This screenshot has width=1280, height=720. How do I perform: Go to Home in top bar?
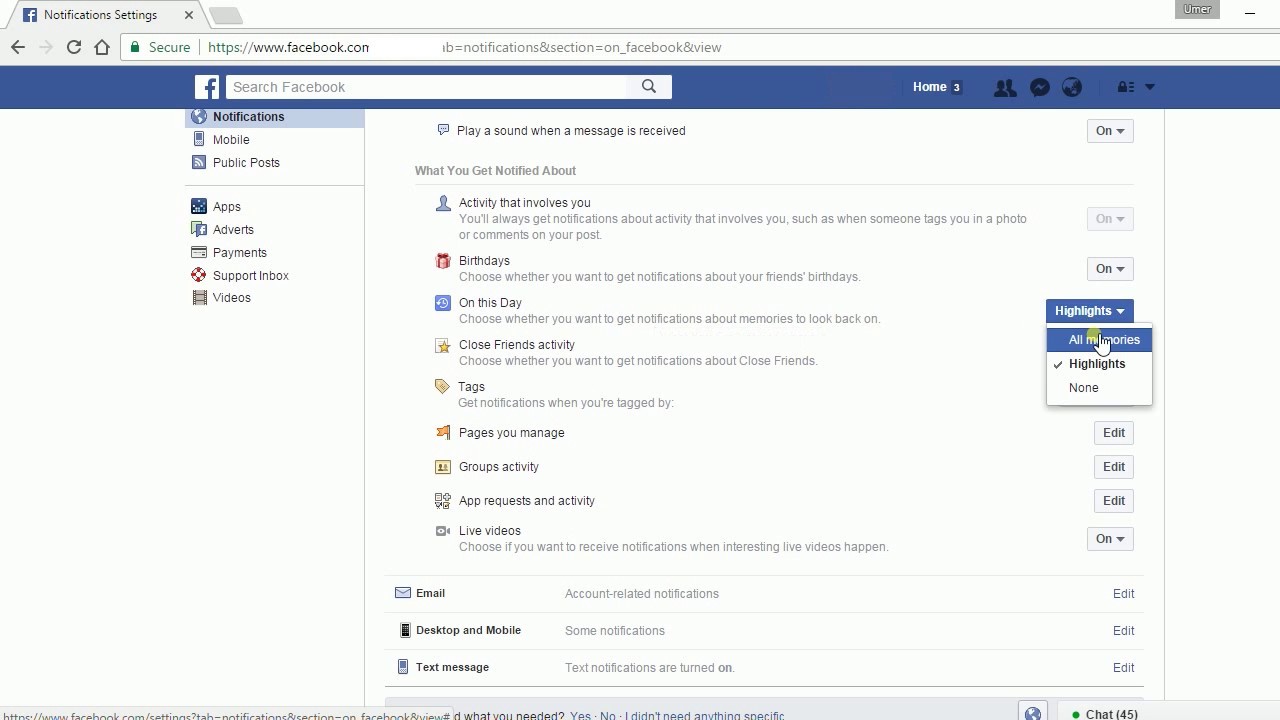(929, 87)
